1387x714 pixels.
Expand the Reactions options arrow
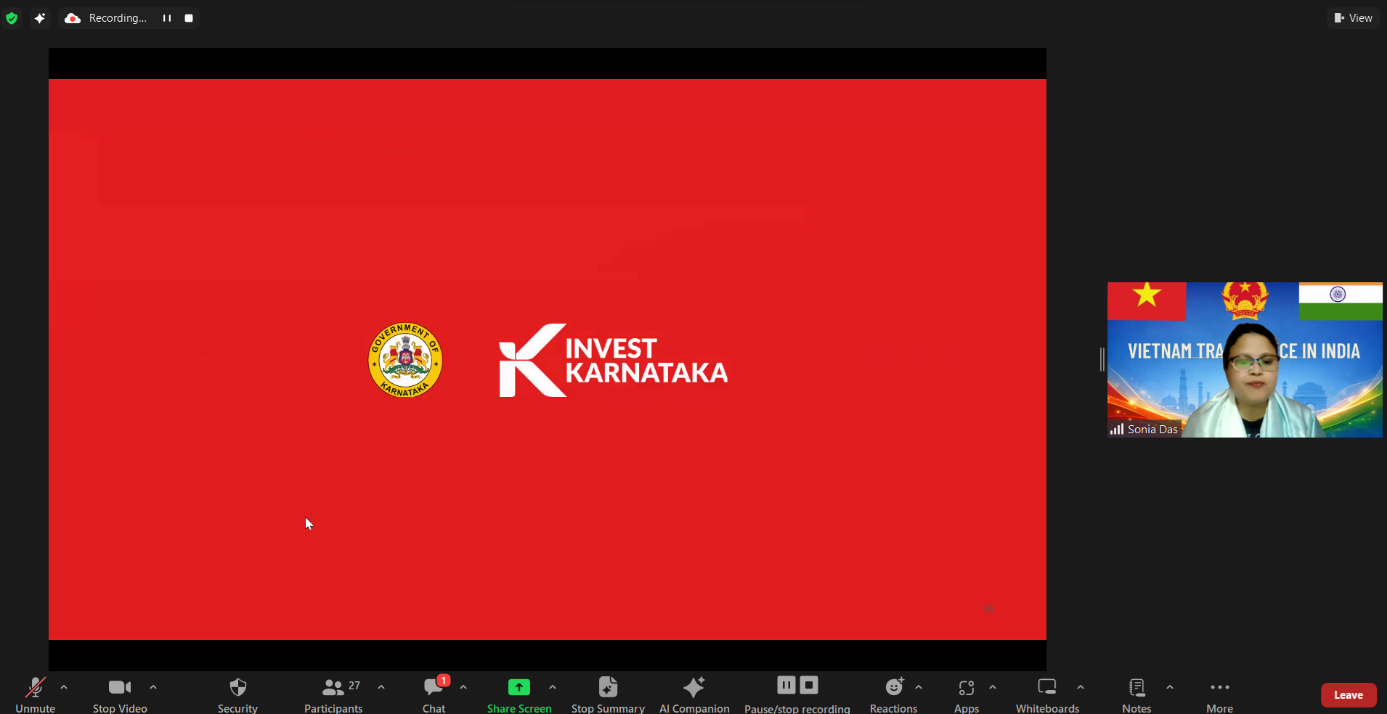(x=918, y=688)
